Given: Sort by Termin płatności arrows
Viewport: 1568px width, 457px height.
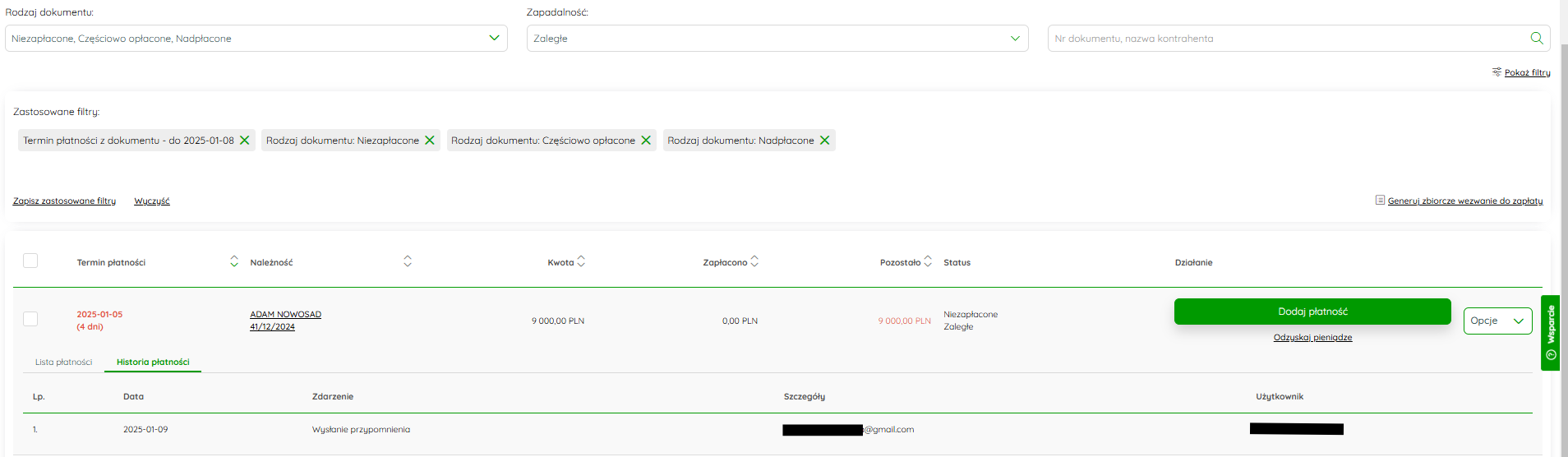Looking at the screenshot, I should 234,261.
